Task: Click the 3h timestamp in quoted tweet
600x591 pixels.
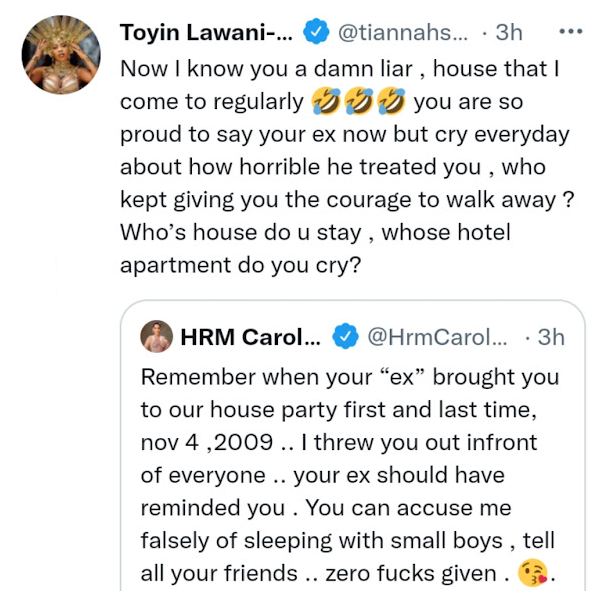Action: pyautogui.click(x=551, y=337)
